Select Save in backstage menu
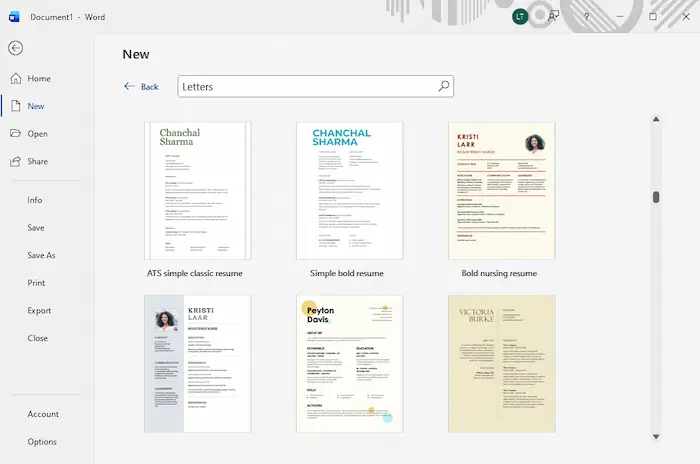Screen dimensions: 700x464 pos(36,228)
